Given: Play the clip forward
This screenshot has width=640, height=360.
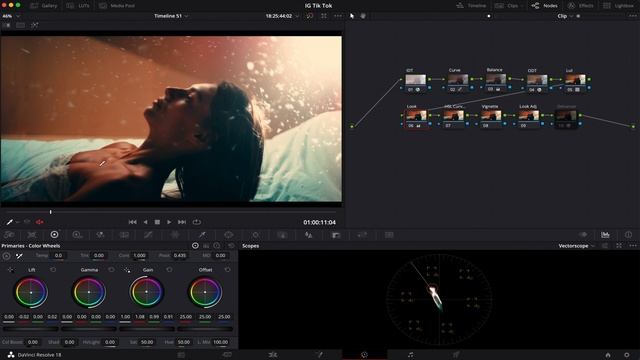Looking at the screenshot, I should [169, 222].
